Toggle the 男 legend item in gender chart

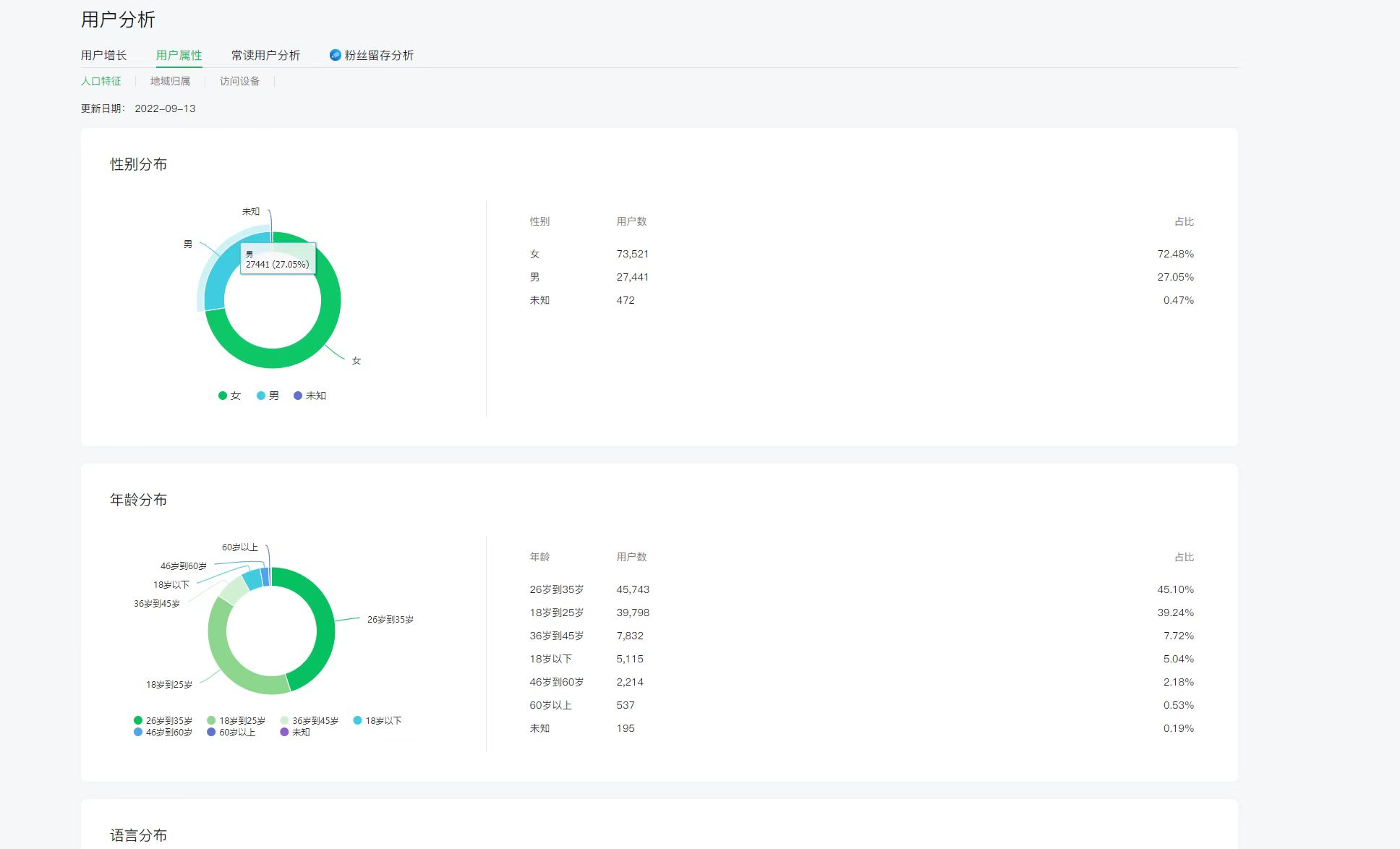tap(268, 396)
